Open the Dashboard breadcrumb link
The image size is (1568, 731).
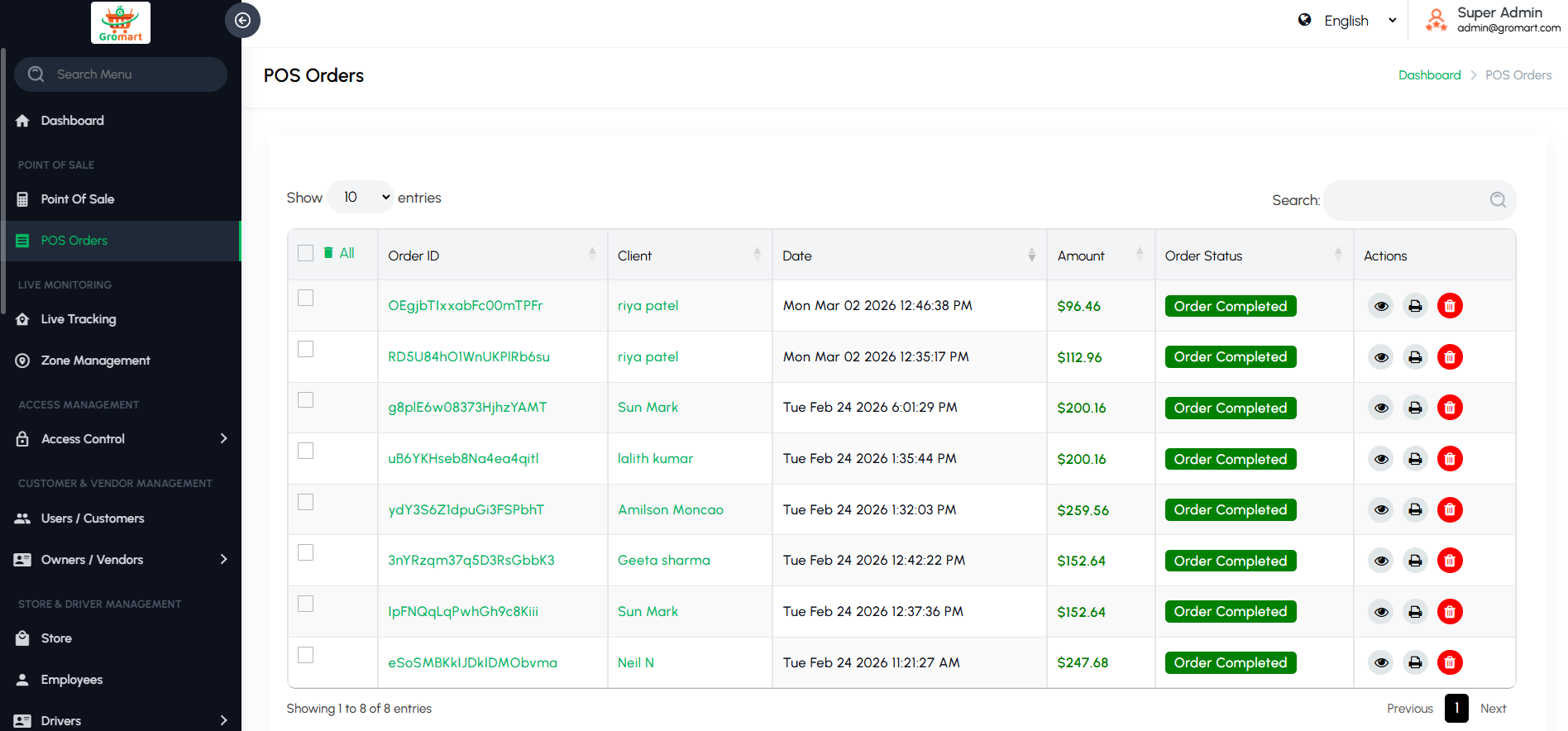point(1429,75)
